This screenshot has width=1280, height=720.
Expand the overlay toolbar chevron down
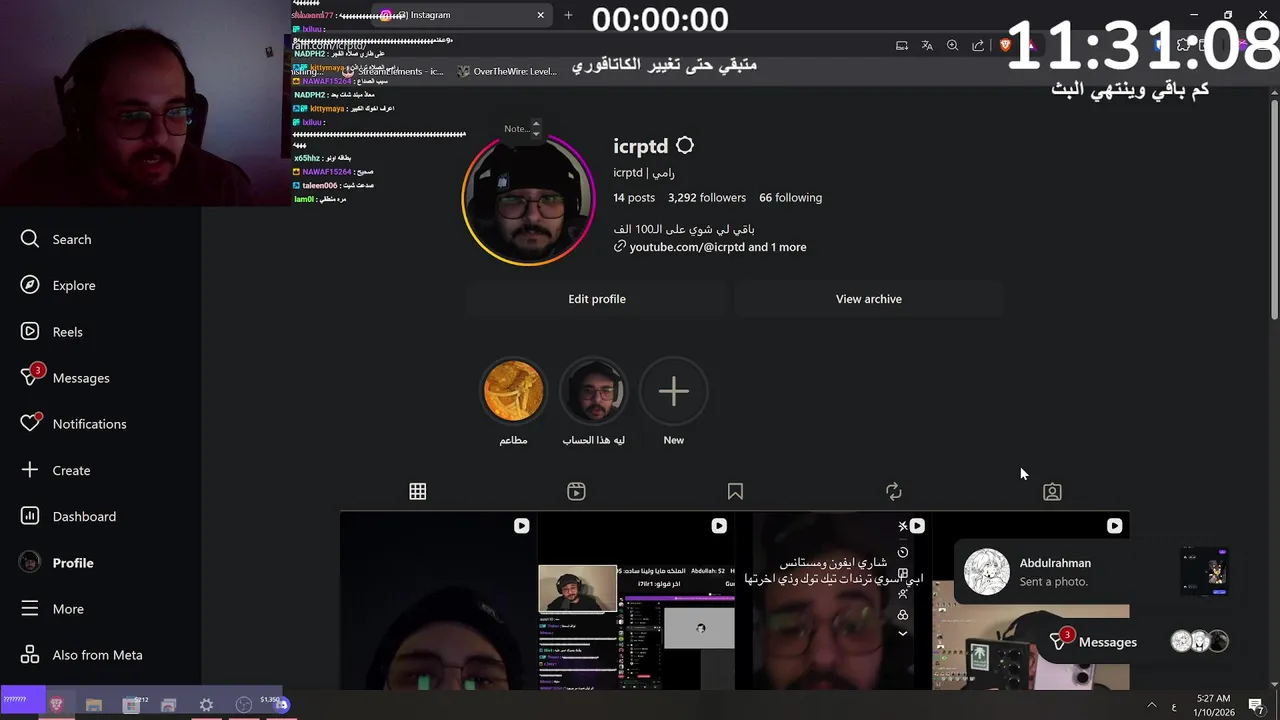click(x=903, y=633)
